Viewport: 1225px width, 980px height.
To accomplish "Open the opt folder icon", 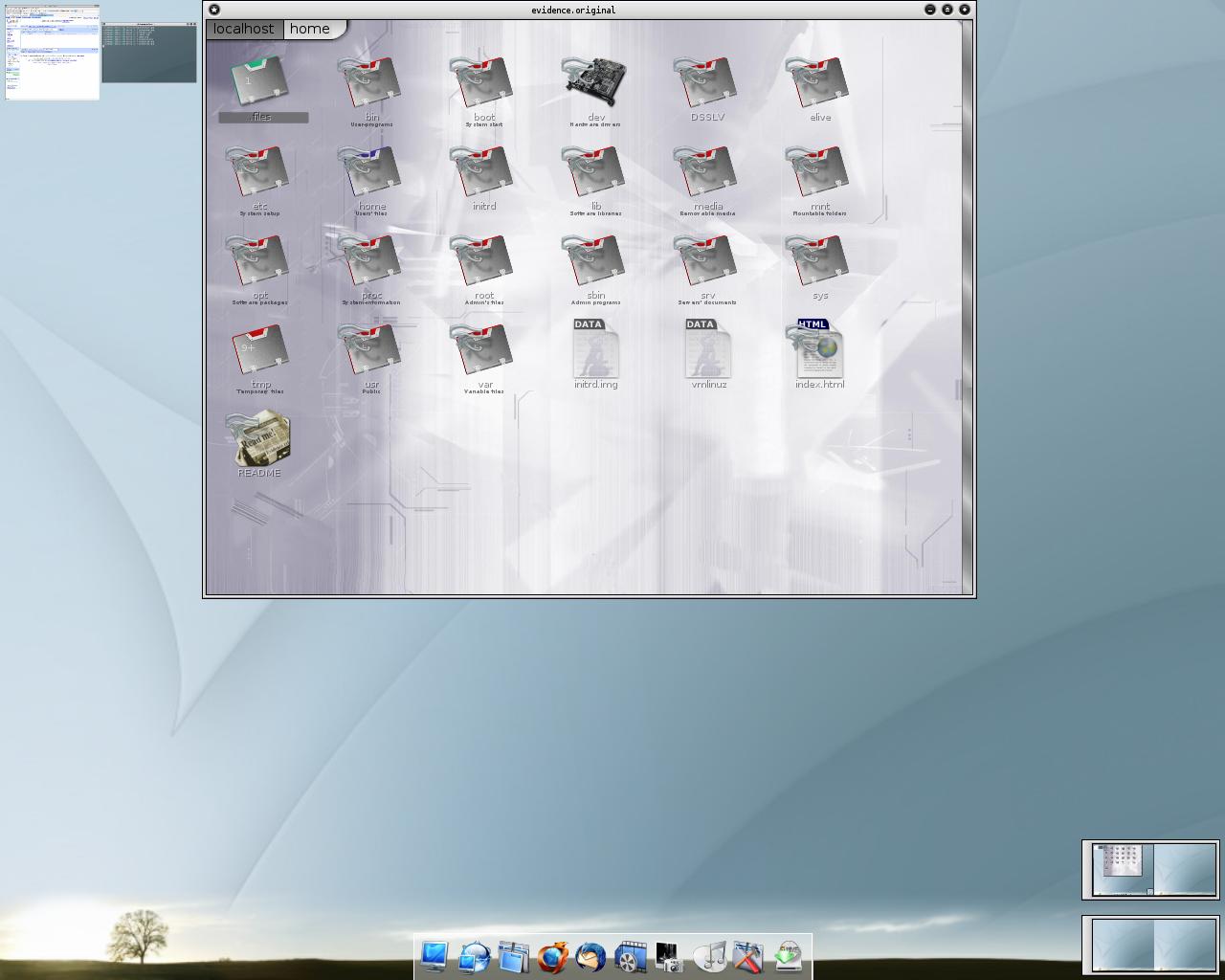I will [257, 261].
